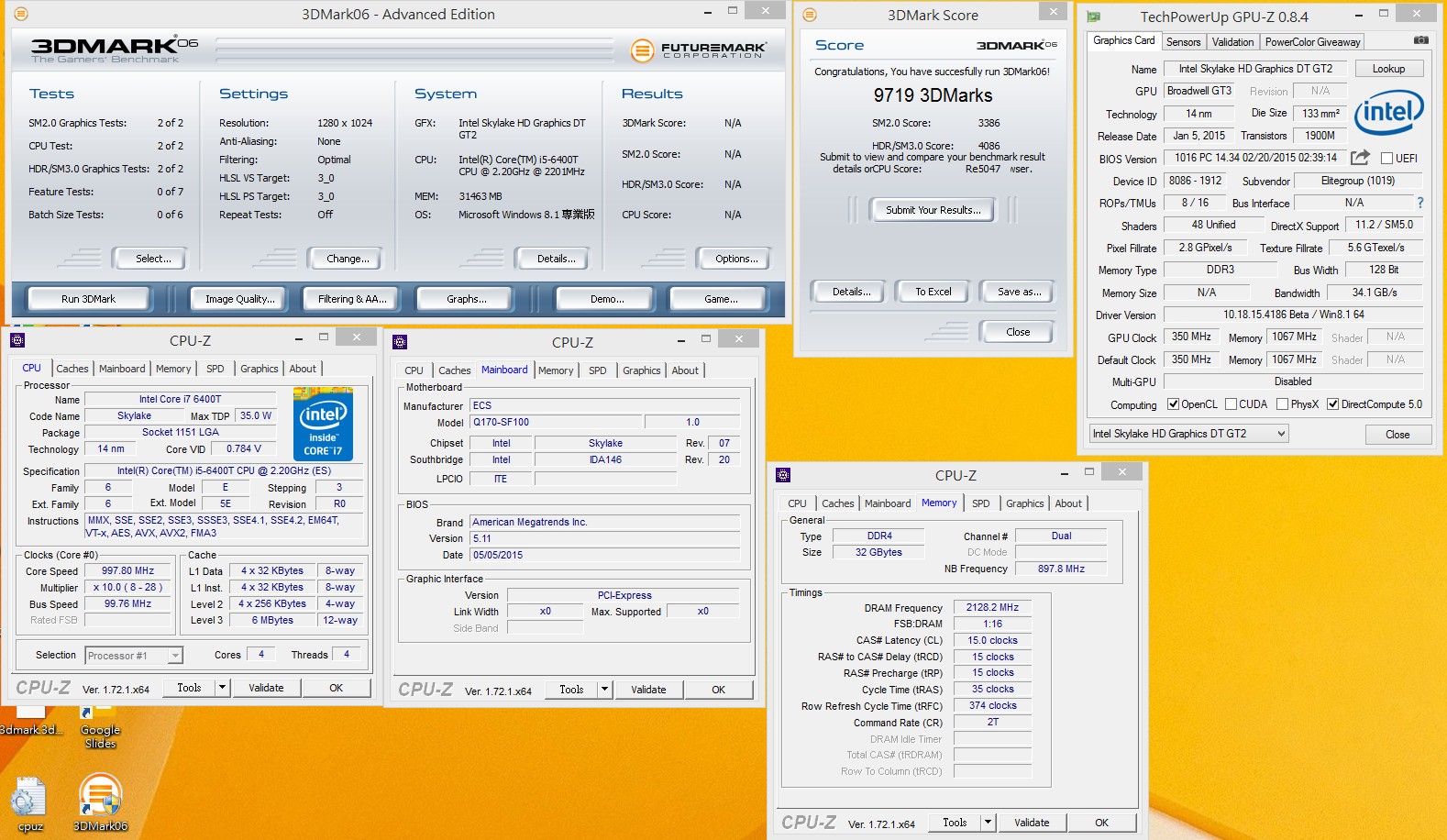Image resolution: width=1447 pixels, height=840 pixels.
Task: Click the CPU-Z Mainboard window title icon
Action: [400, 342]
